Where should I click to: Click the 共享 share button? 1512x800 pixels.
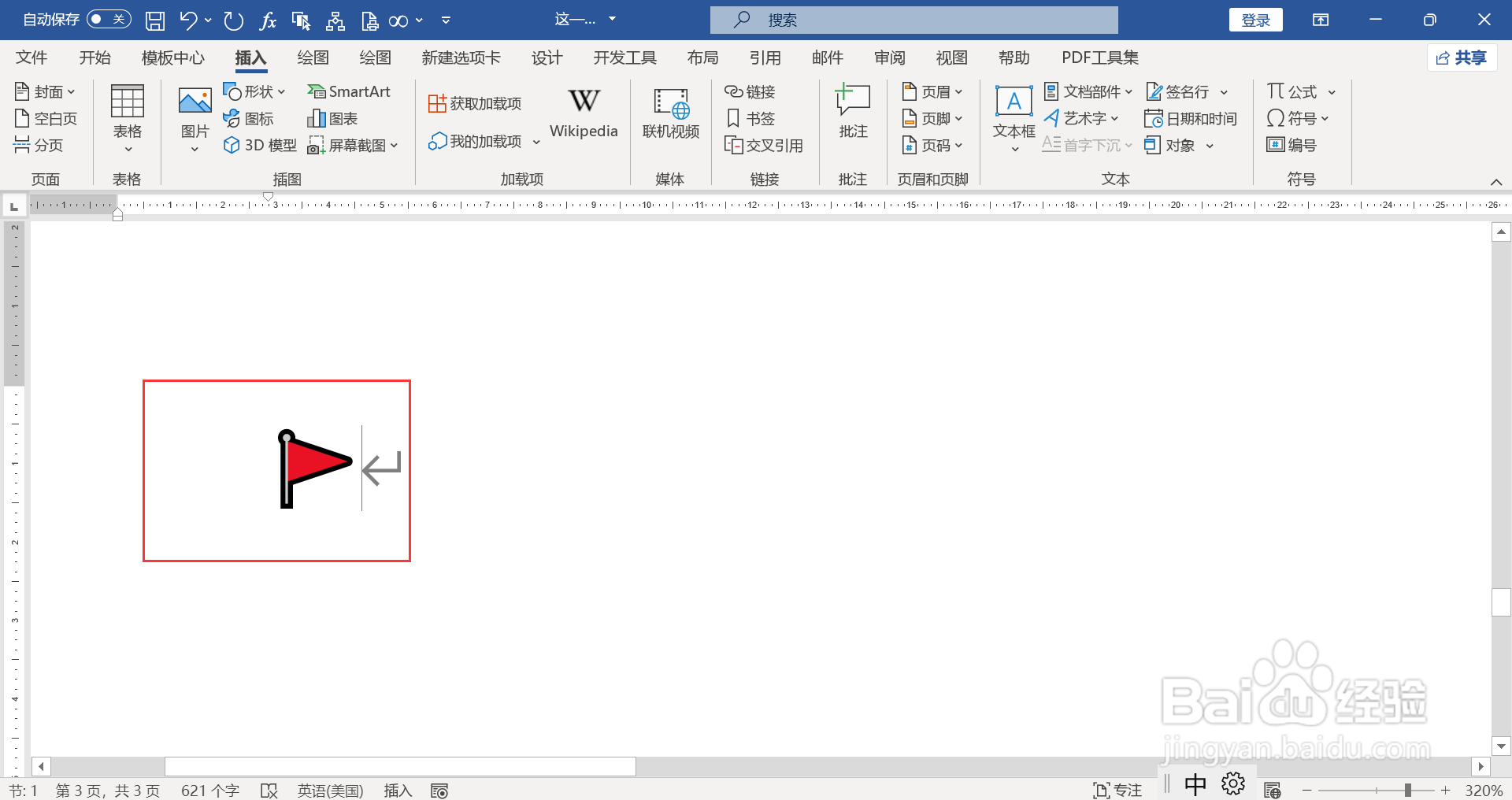(x=1462, y=57)
